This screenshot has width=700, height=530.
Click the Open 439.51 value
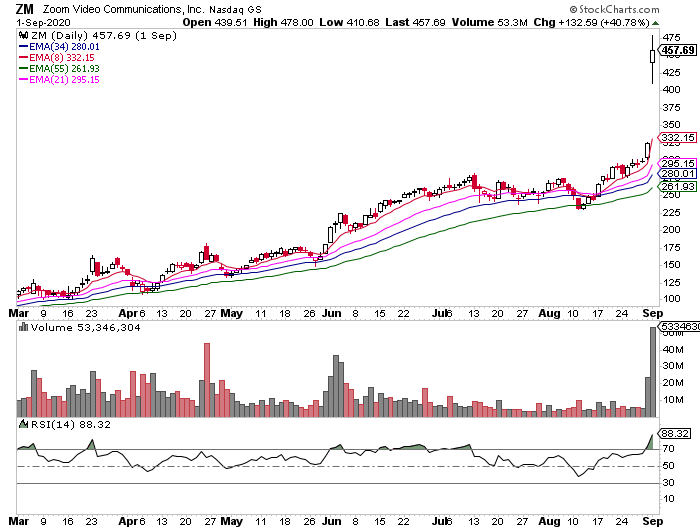(215, 22)
